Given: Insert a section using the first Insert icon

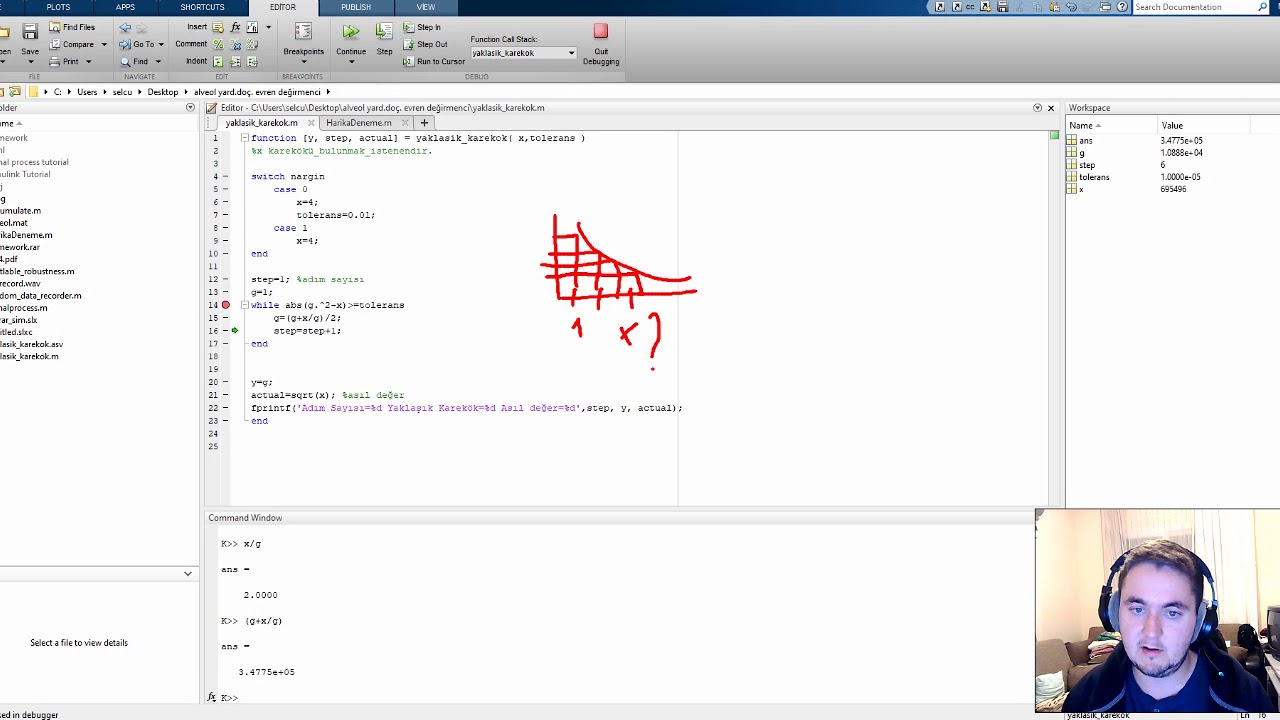Looking at the screenshot, I should pyautogui.click(x=218, y=27).
